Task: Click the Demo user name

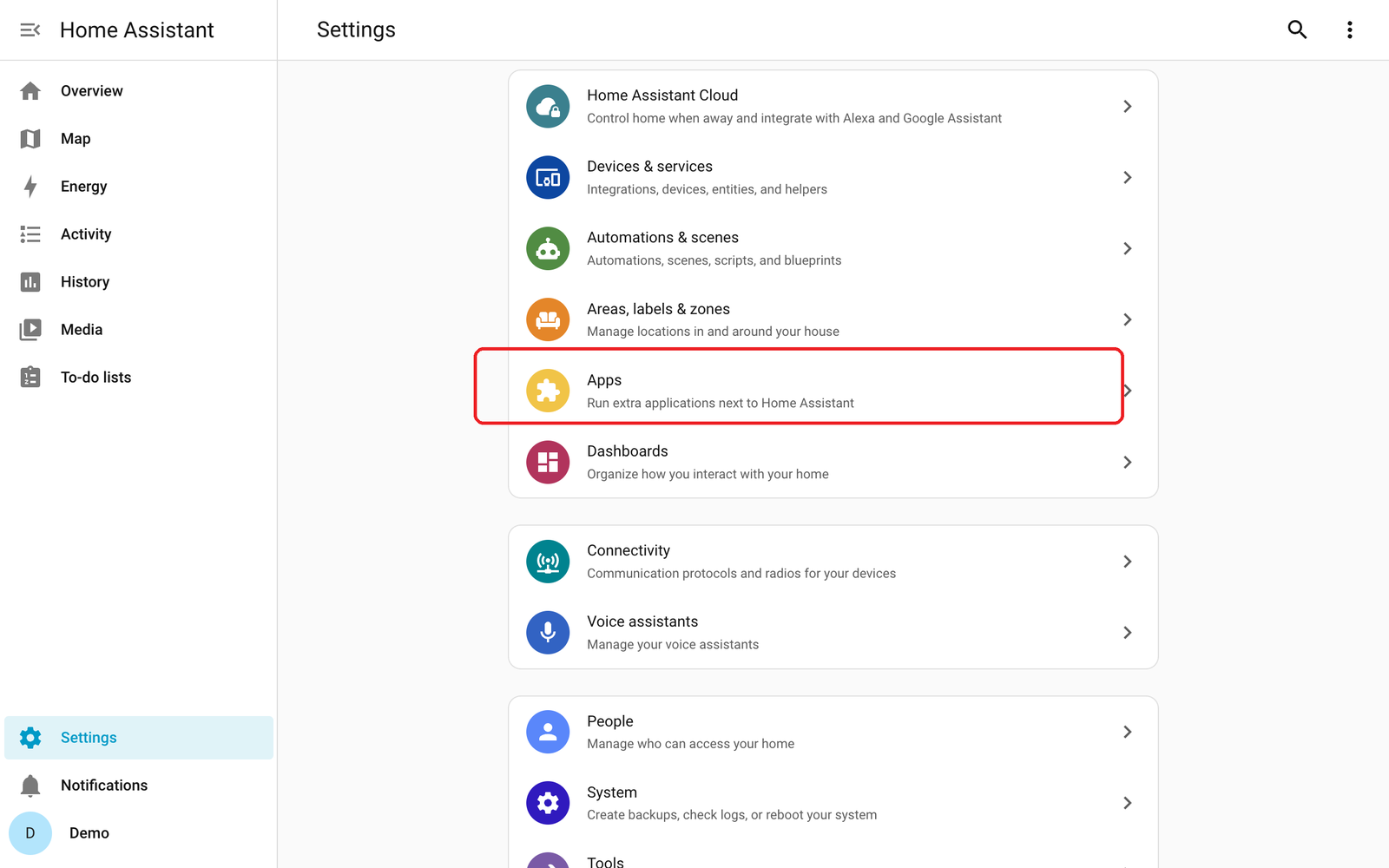Action: click(89, 833)
